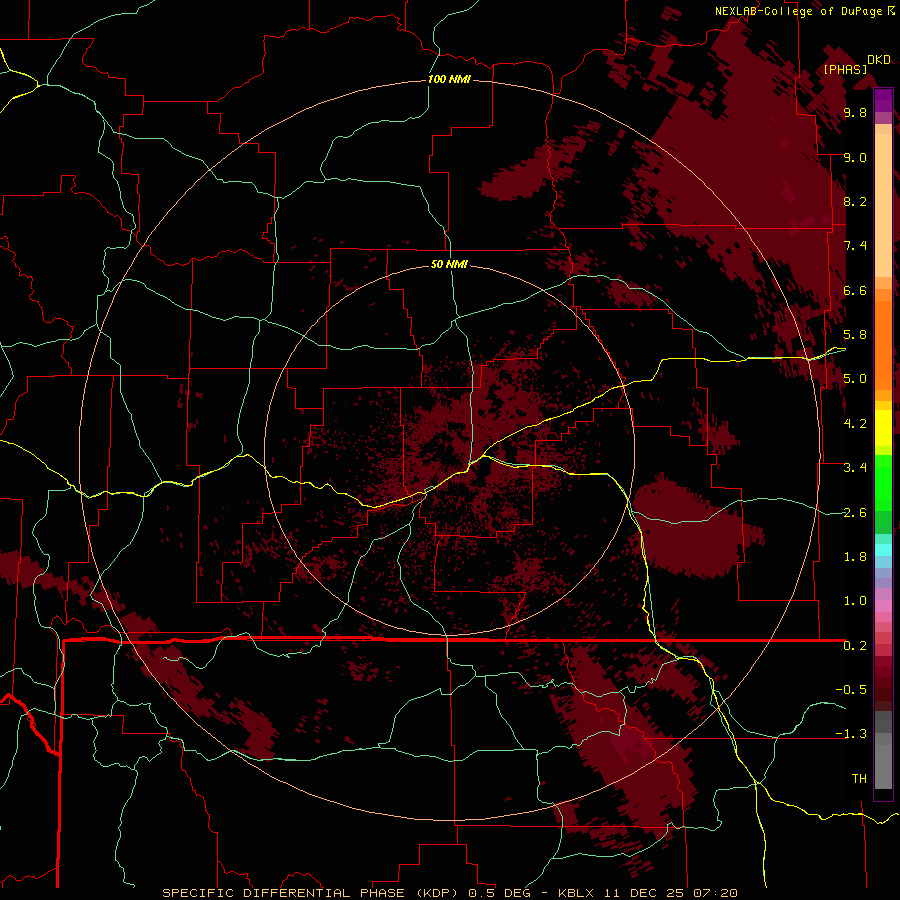Click the 11 DEC 25 date in caption
This screenshot has width=900, height=900.
(644, 893)
